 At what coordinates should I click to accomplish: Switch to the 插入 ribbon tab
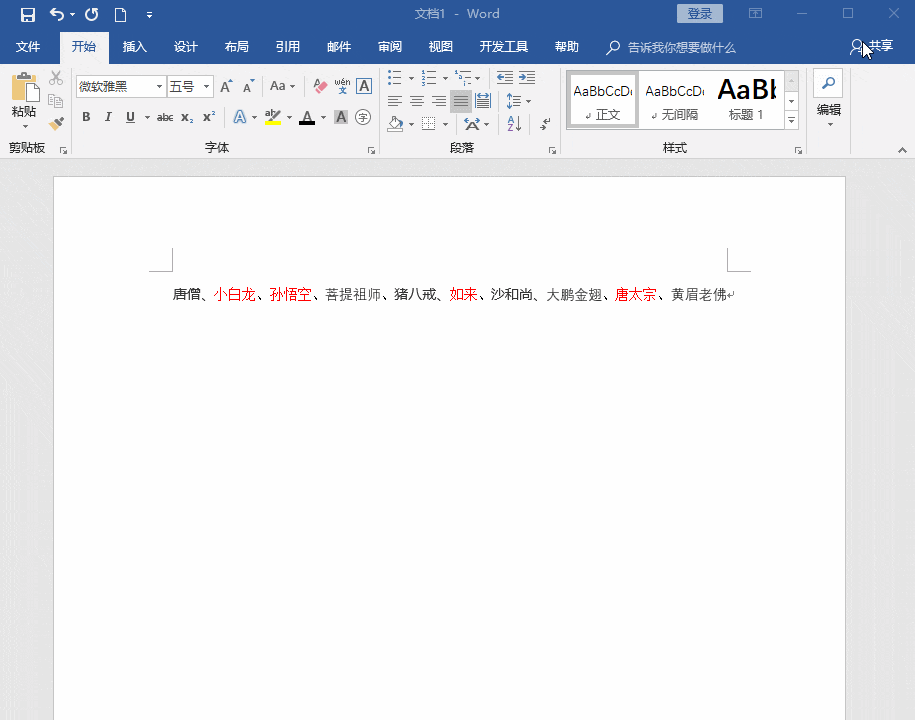tap(134, 47)
